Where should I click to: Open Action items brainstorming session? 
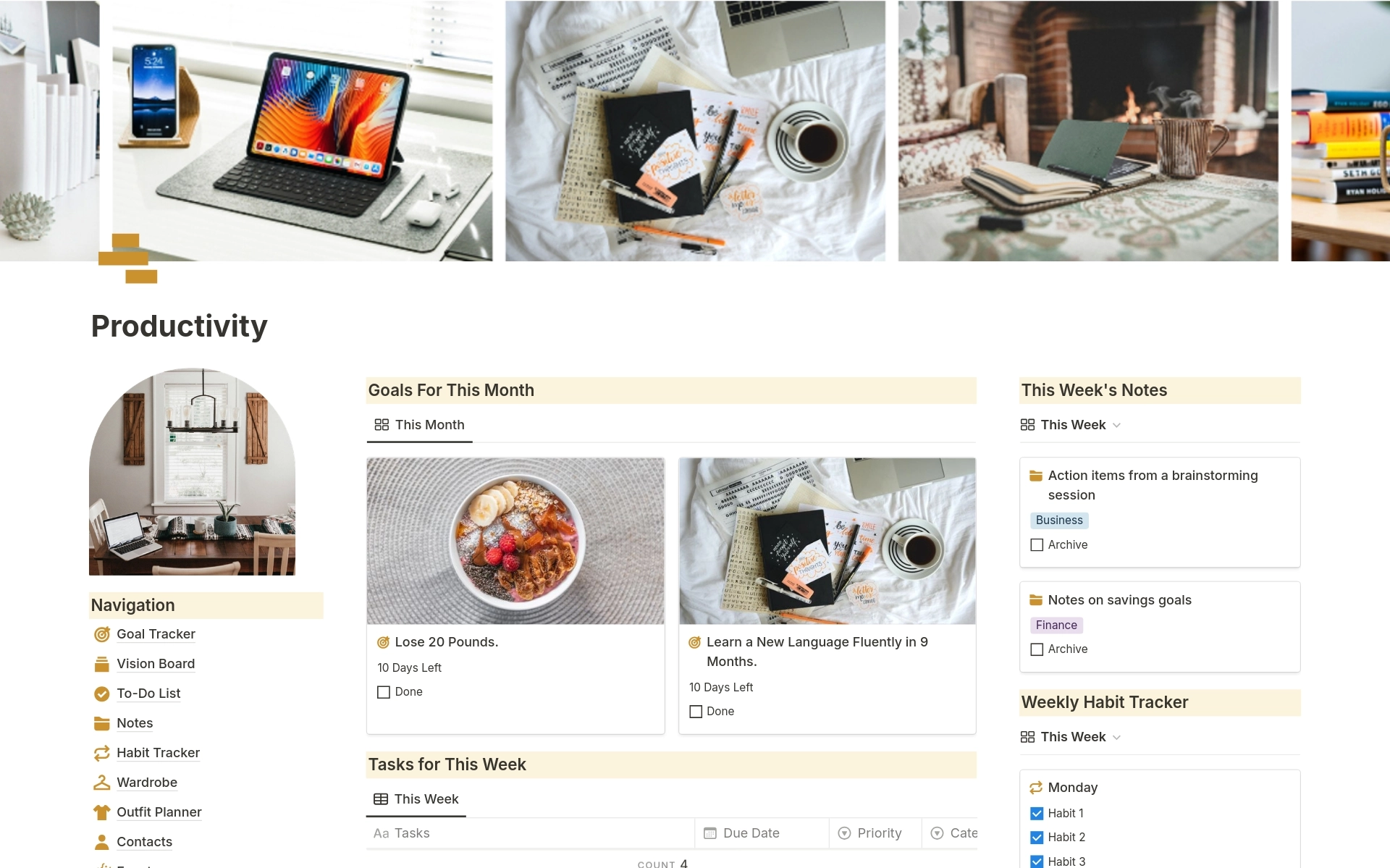[1152, 484]
